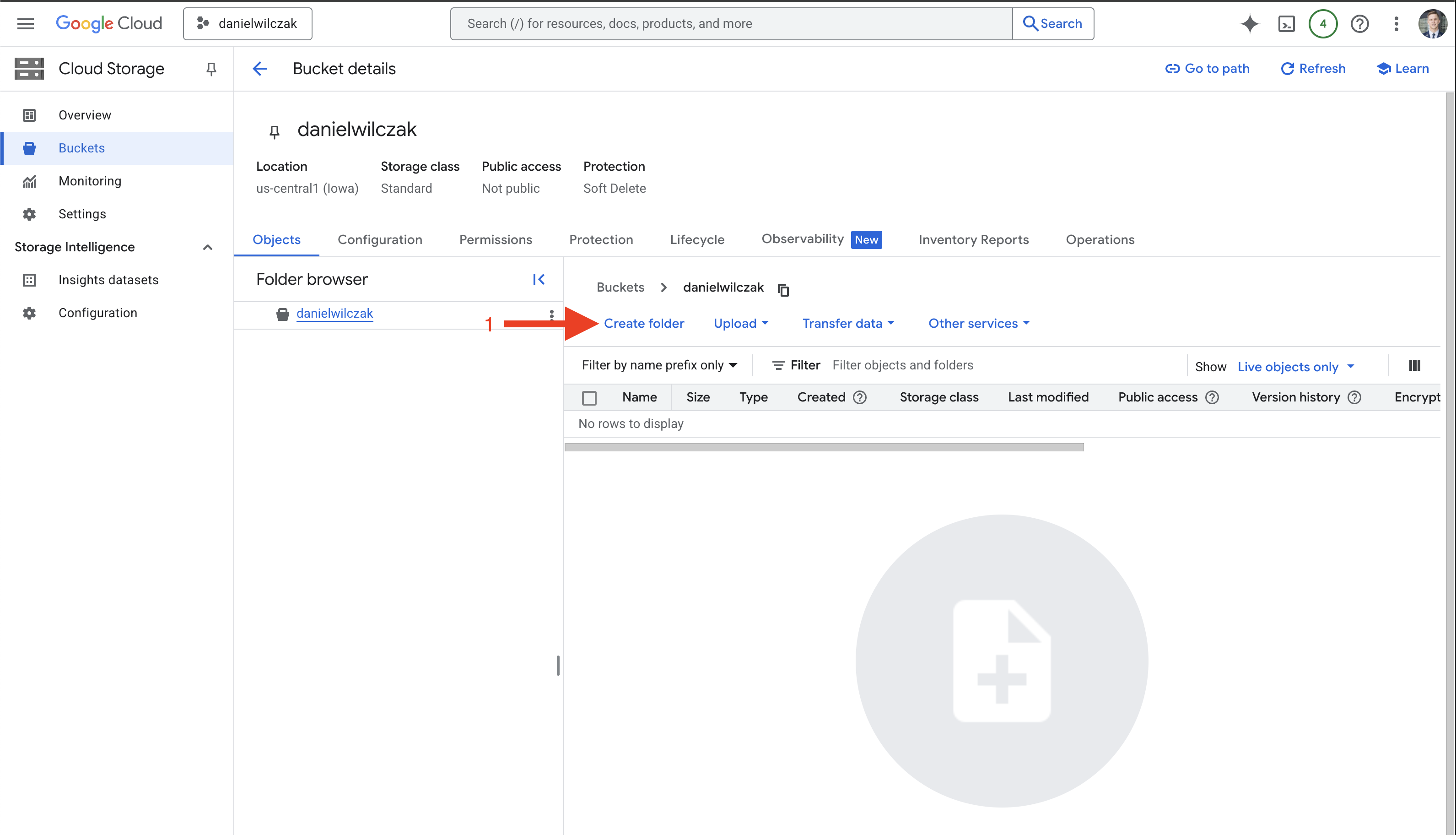
Task: Open Overview in the sidebar
Action: click(x=117, y=115)
